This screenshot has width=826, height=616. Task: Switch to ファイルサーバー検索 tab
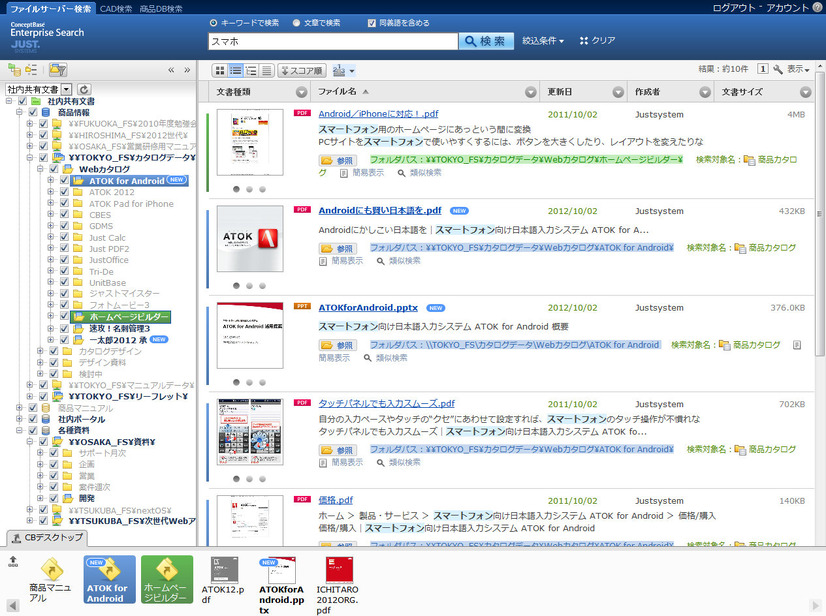[x=51, y=8]
